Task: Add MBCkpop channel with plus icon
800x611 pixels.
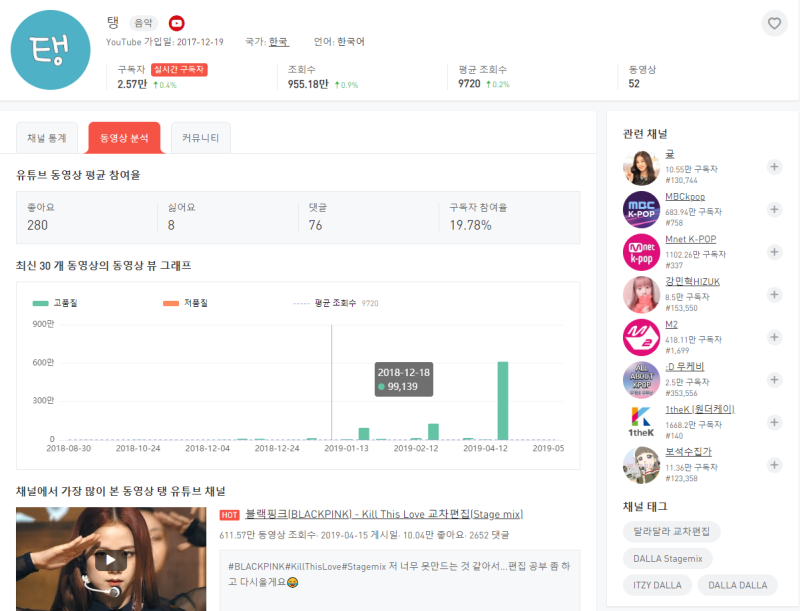Action: click(x=774, y=210)
